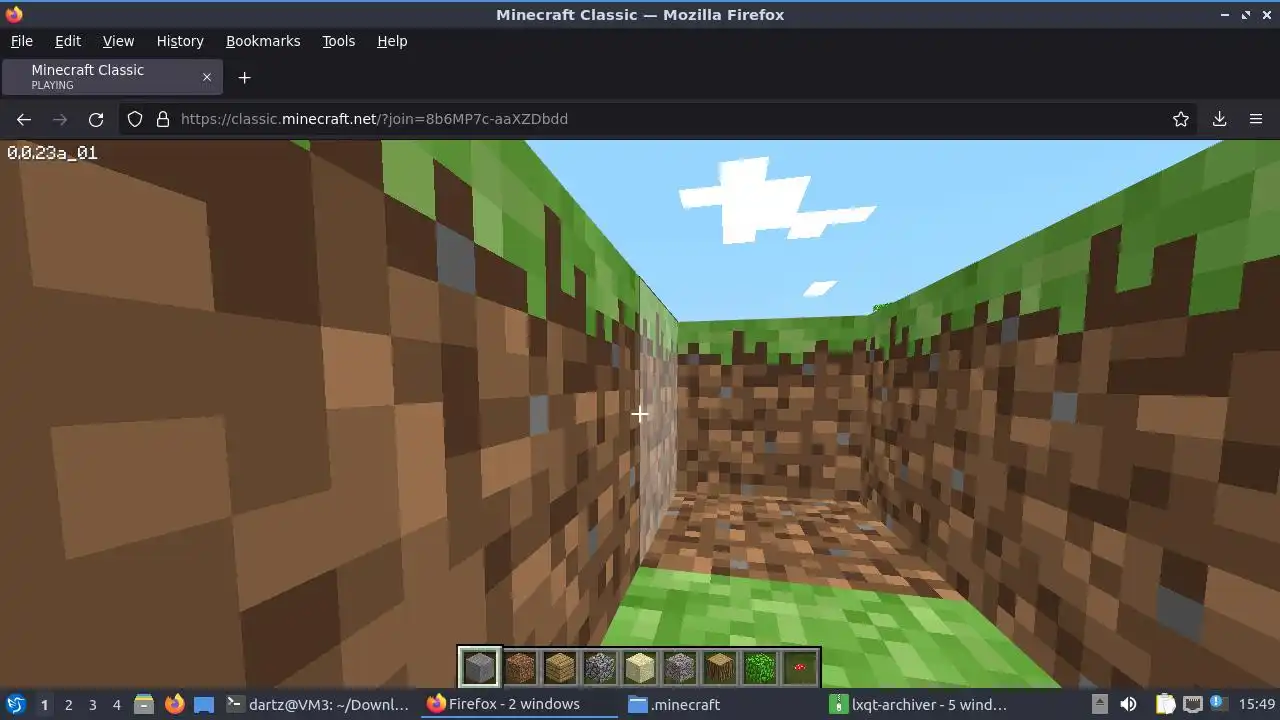The height and width of the screenshot is (720, 1280).
Task: Open the clipboard manager tray icon
Action: 1165,705
